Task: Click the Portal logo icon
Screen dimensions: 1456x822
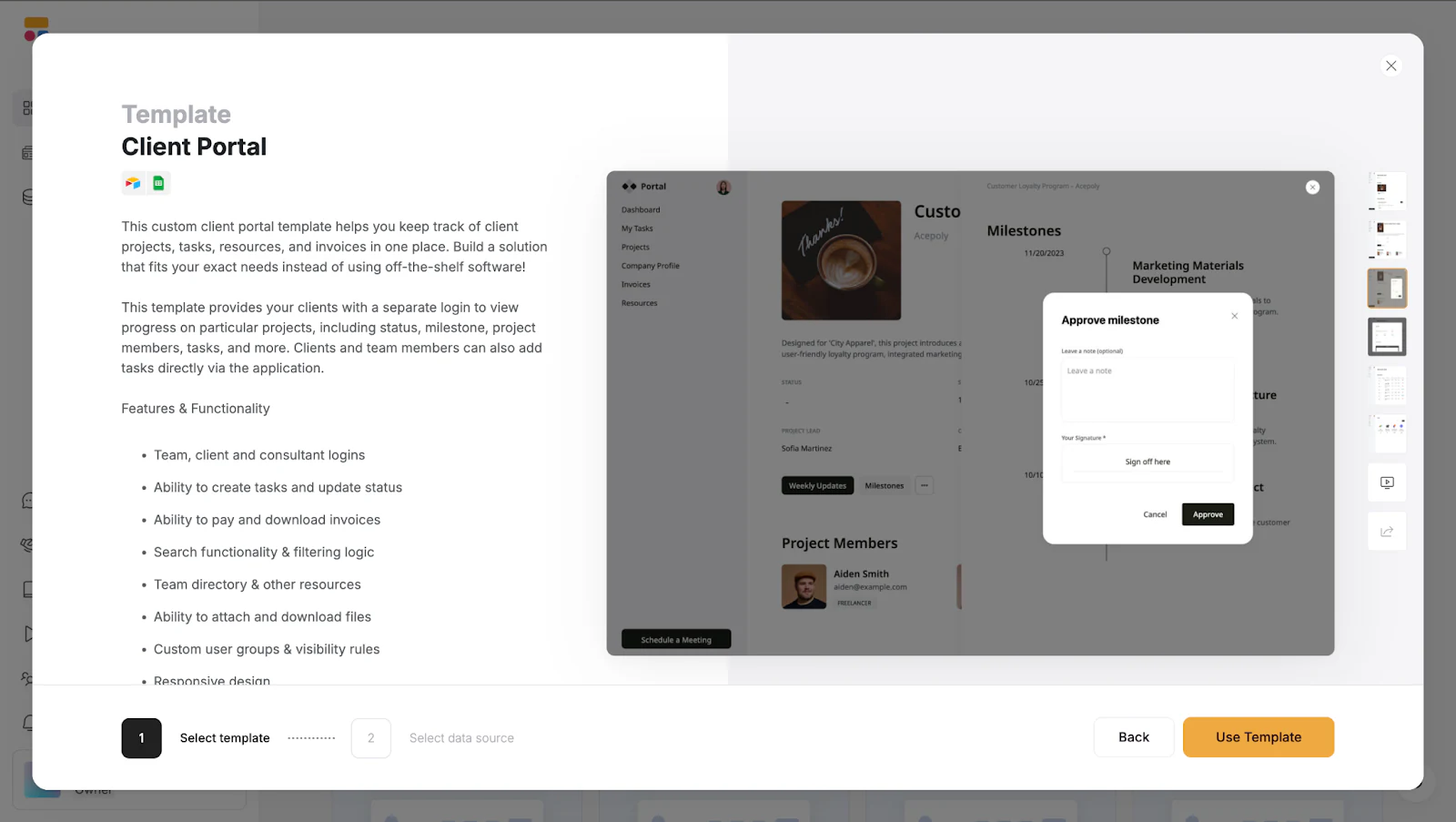Action: tap(629, 187)
